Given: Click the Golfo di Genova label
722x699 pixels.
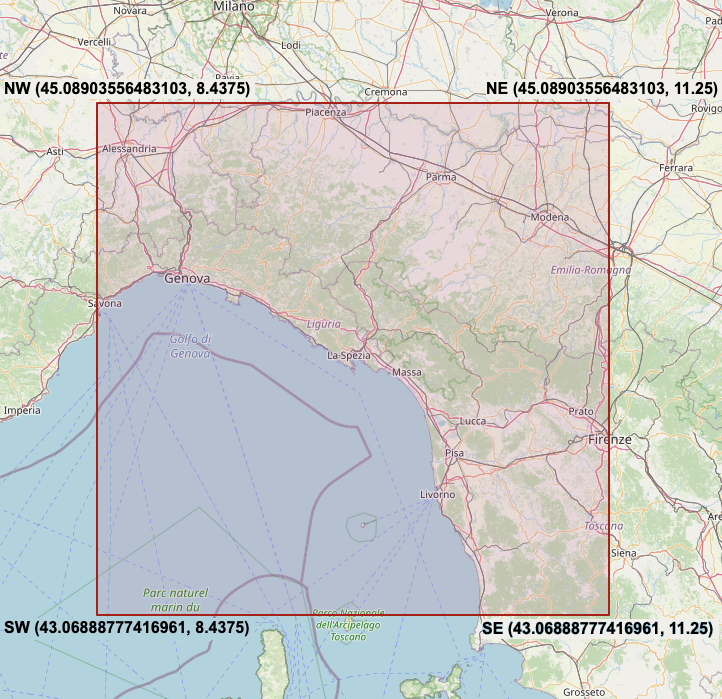Looking at the screenshot, I should click(190, 346).
